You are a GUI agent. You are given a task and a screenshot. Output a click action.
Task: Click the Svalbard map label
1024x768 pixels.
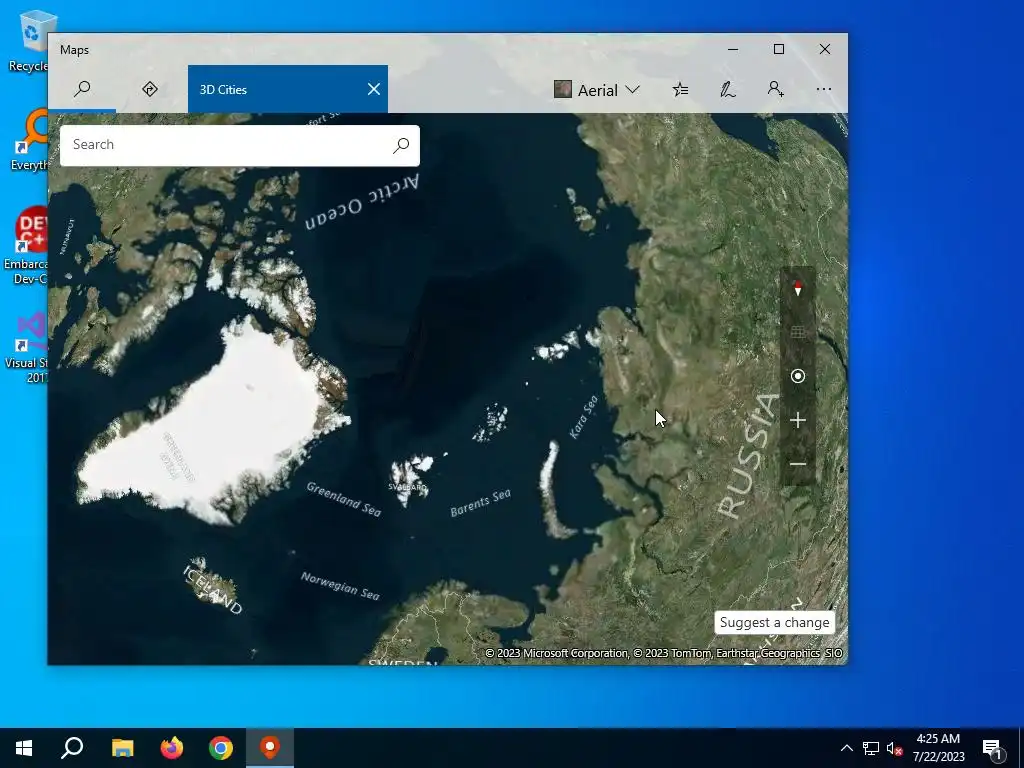tap(408, 487)
